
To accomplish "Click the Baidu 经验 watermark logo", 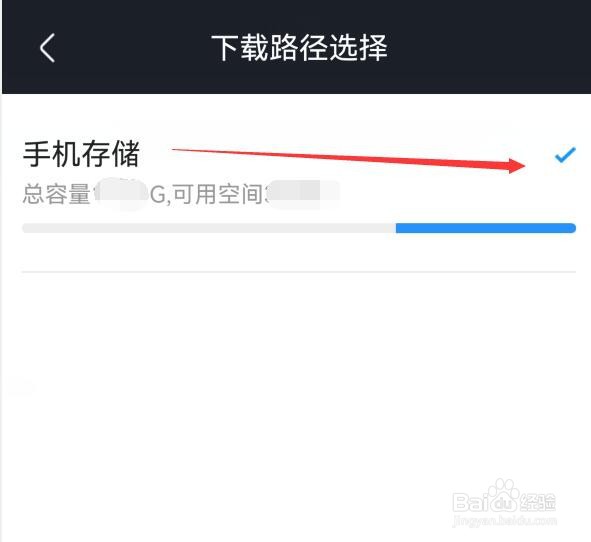I will click(x=504, y=497).
